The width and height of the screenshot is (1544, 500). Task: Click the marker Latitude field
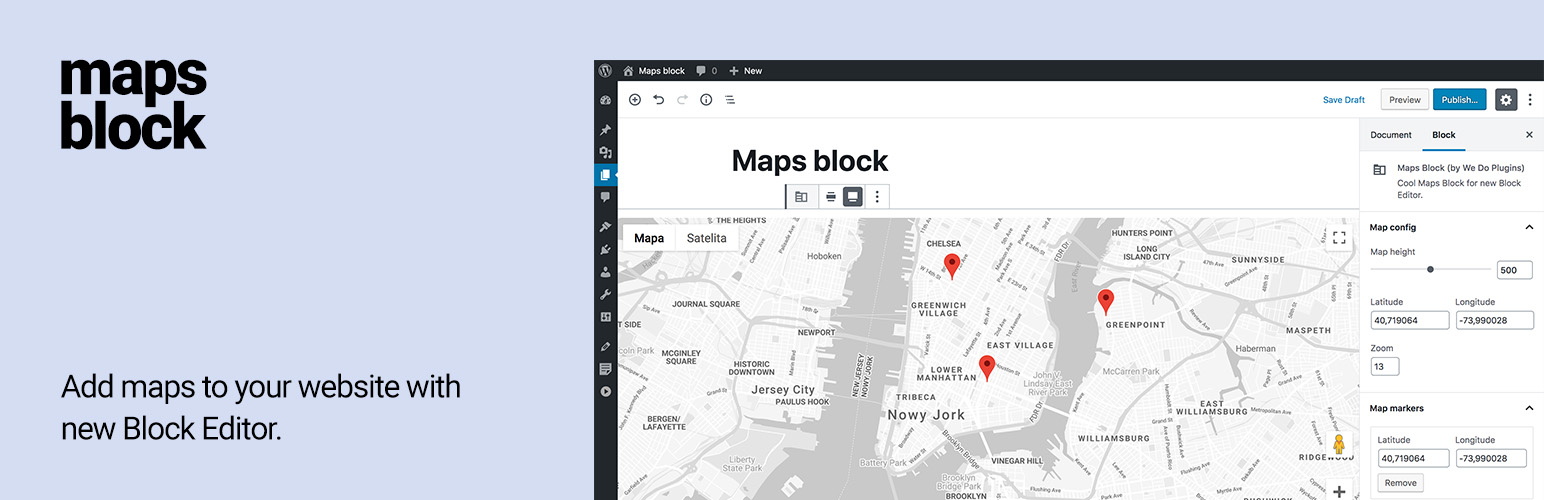(1414, 458)
